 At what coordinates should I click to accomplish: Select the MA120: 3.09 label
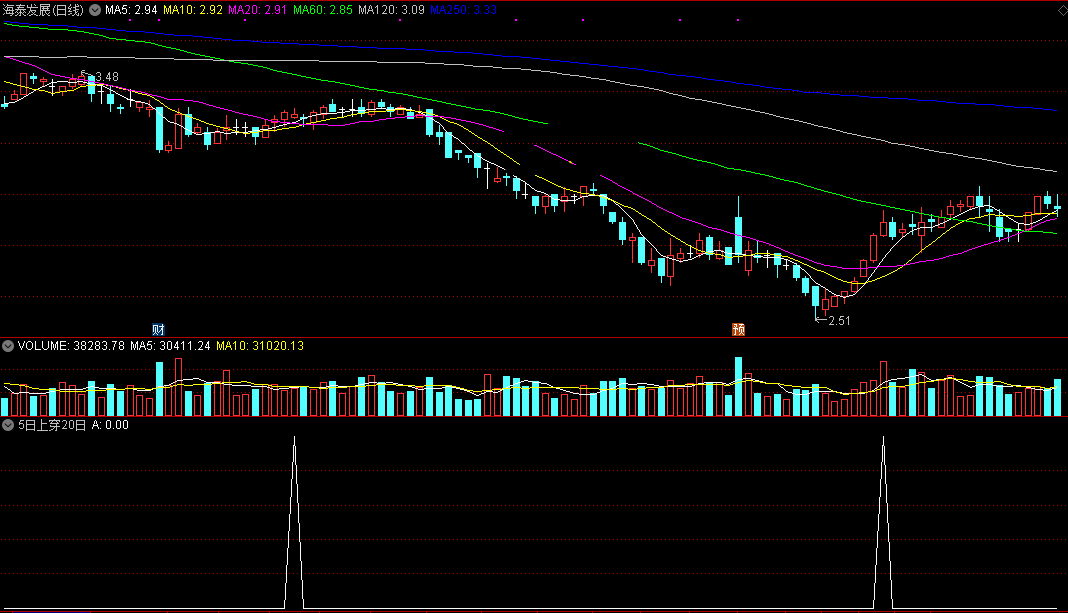391,10
